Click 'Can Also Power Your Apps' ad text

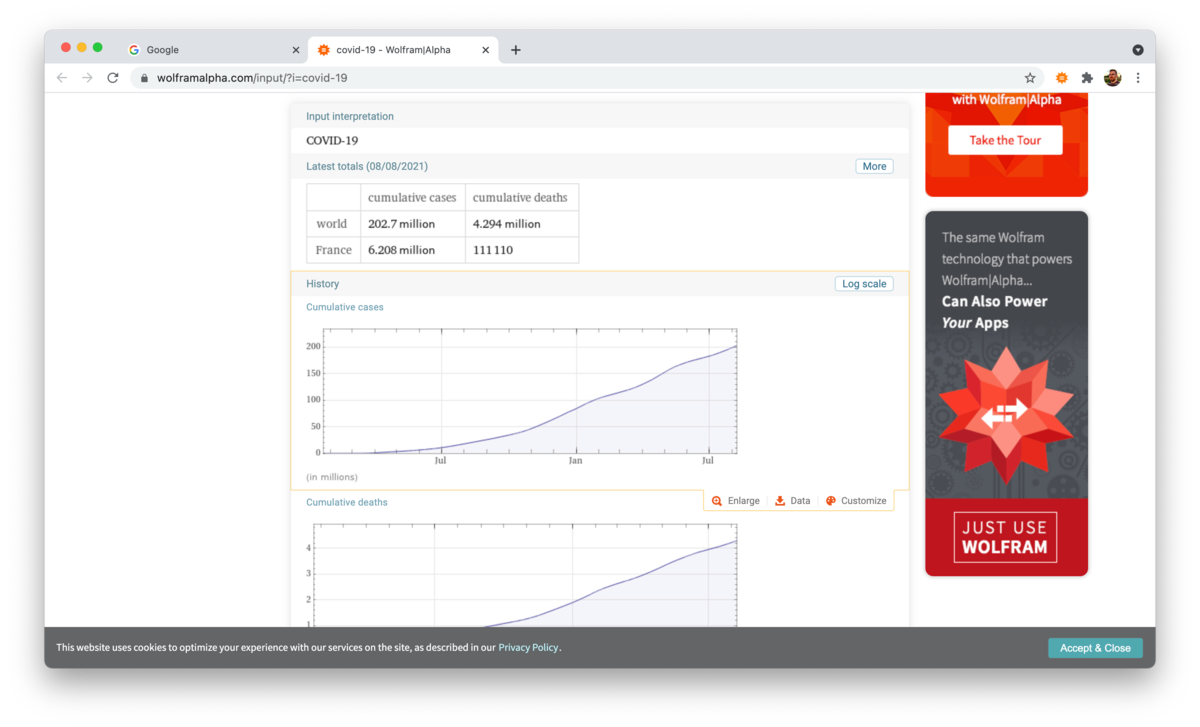994,312
